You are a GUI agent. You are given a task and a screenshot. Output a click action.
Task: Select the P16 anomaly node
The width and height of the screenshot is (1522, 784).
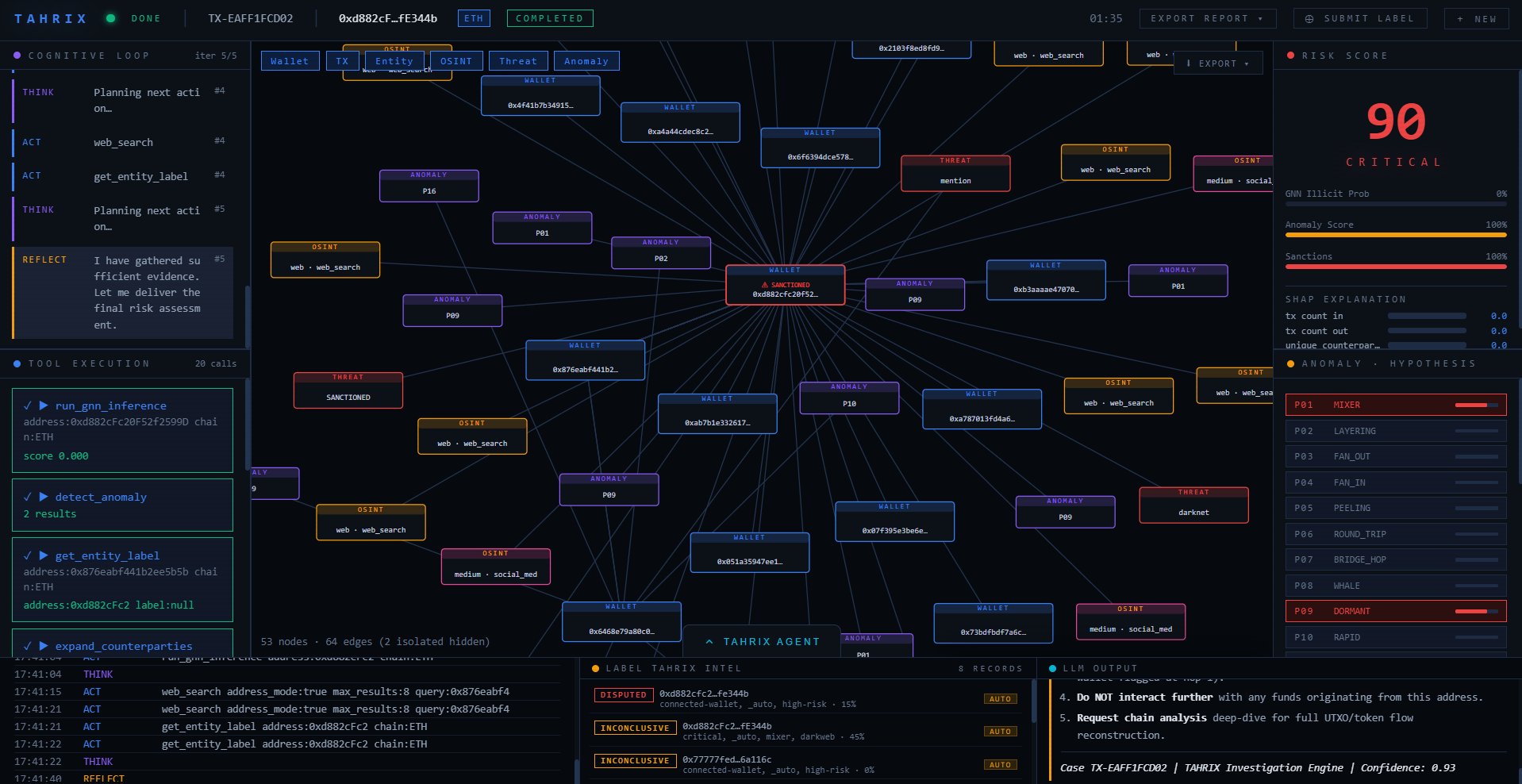click(429, 186)
